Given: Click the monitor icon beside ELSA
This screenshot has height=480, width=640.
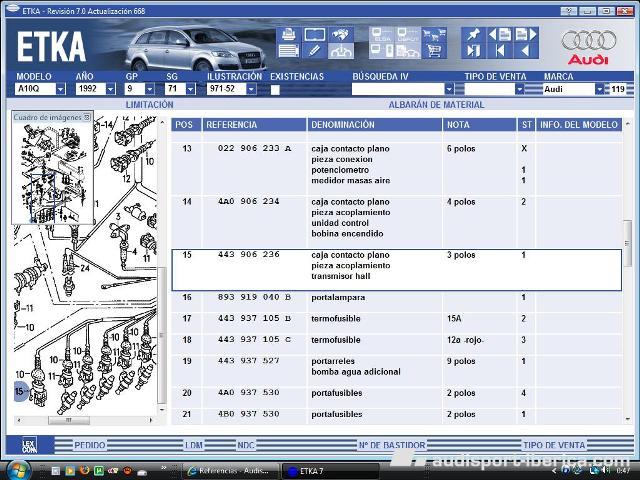Looking at the screenshot, I should [x=408, y=35].
